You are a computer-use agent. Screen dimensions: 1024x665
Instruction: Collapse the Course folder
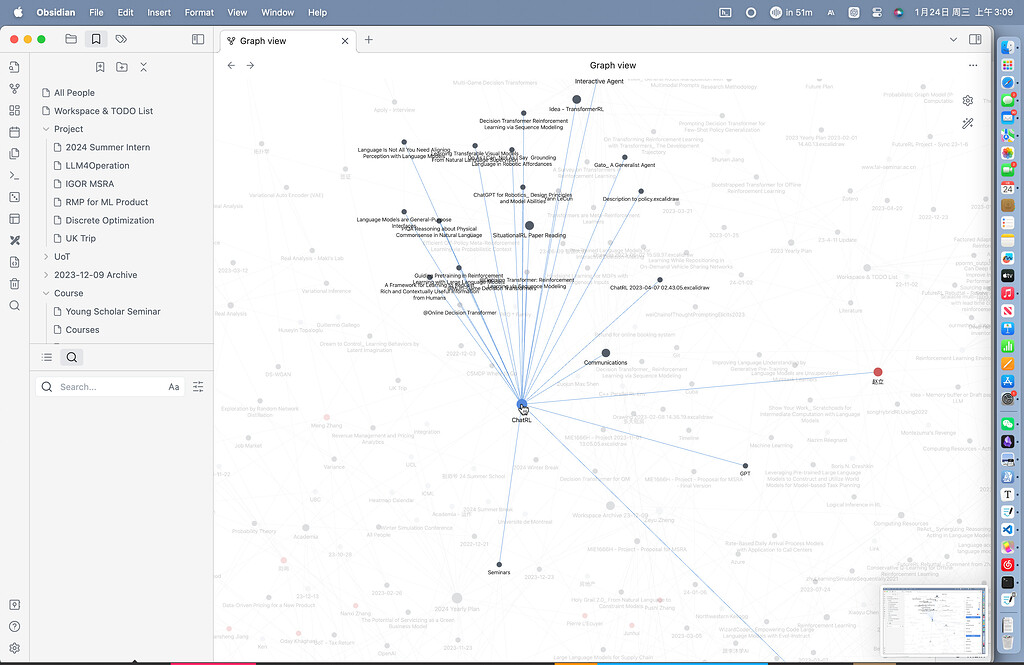[x=44, y=292]
